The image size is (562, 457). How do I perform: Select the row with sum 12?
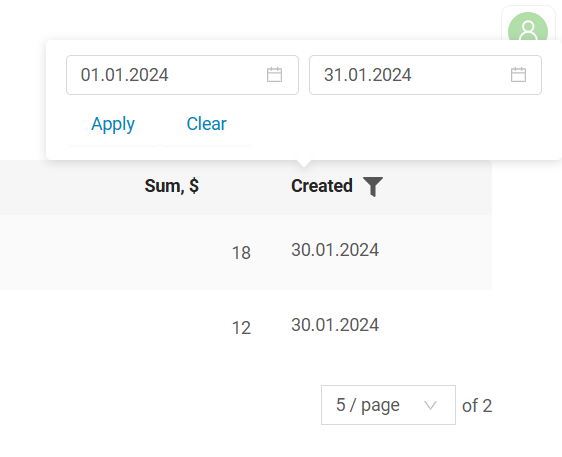(x=246, y=327)
